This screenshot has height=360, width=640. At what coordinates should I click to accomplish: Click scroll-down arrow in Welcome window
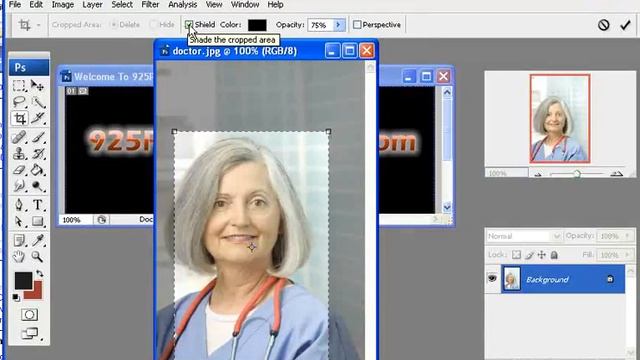click(447, 207)
